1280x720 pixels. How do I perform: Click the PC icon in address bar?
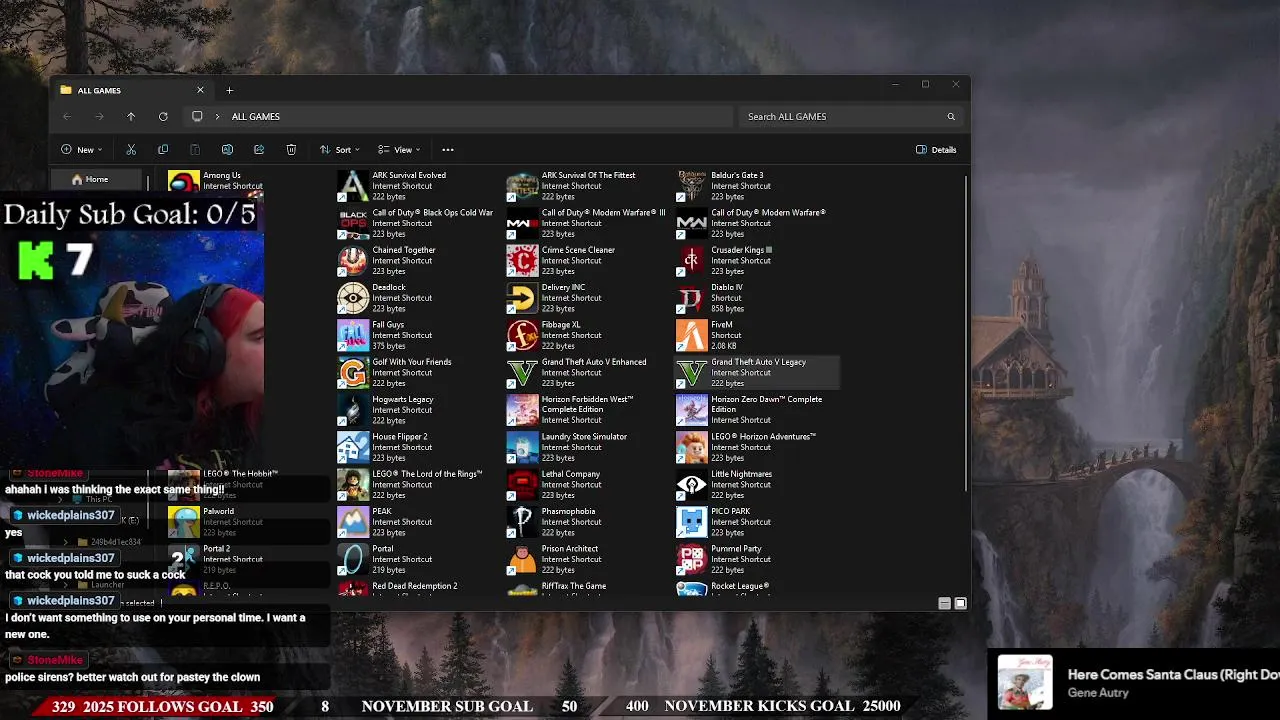coord(197,117)
